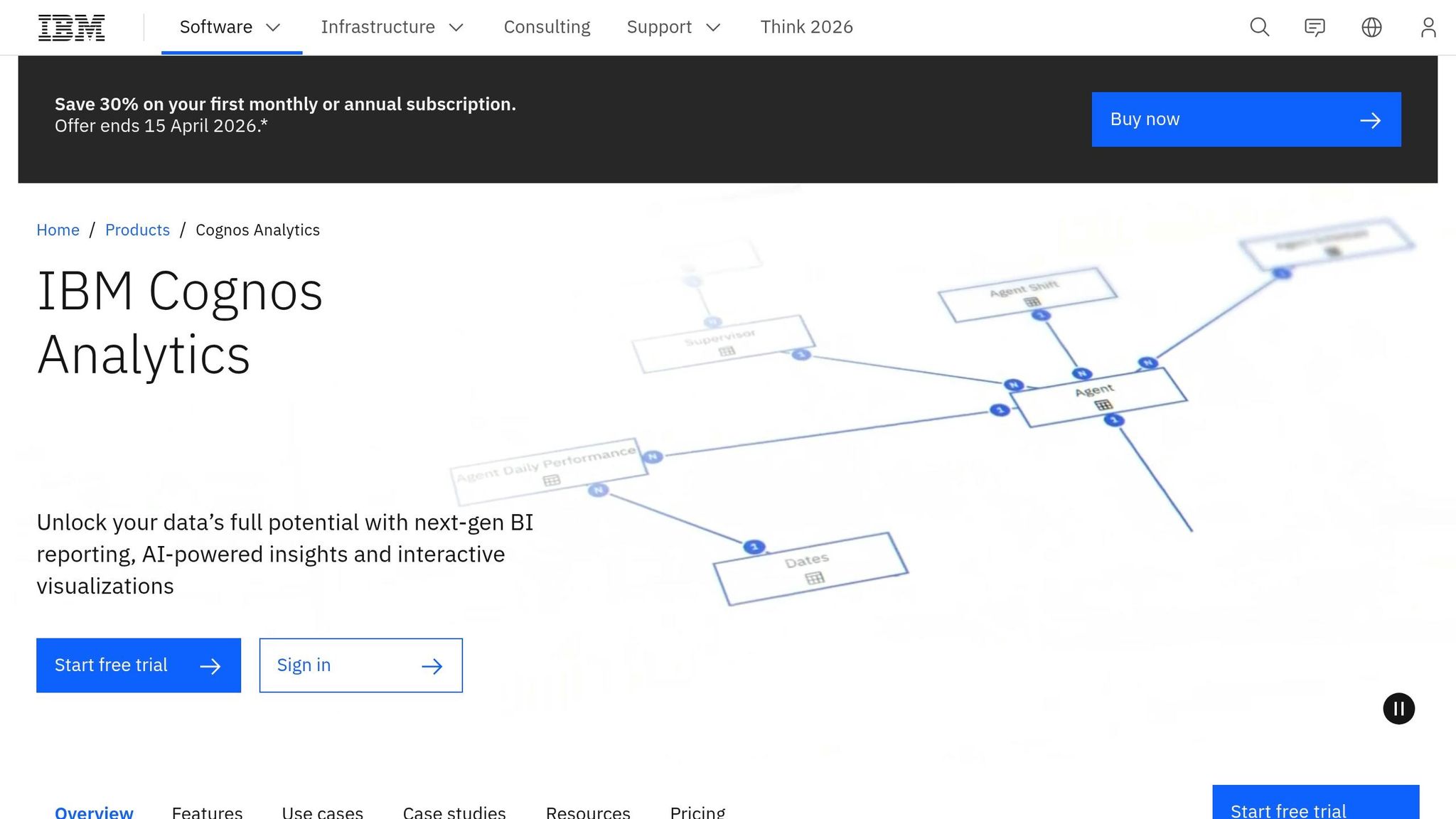
Task: Open the chat support icon
Action: click(1315, 27)
